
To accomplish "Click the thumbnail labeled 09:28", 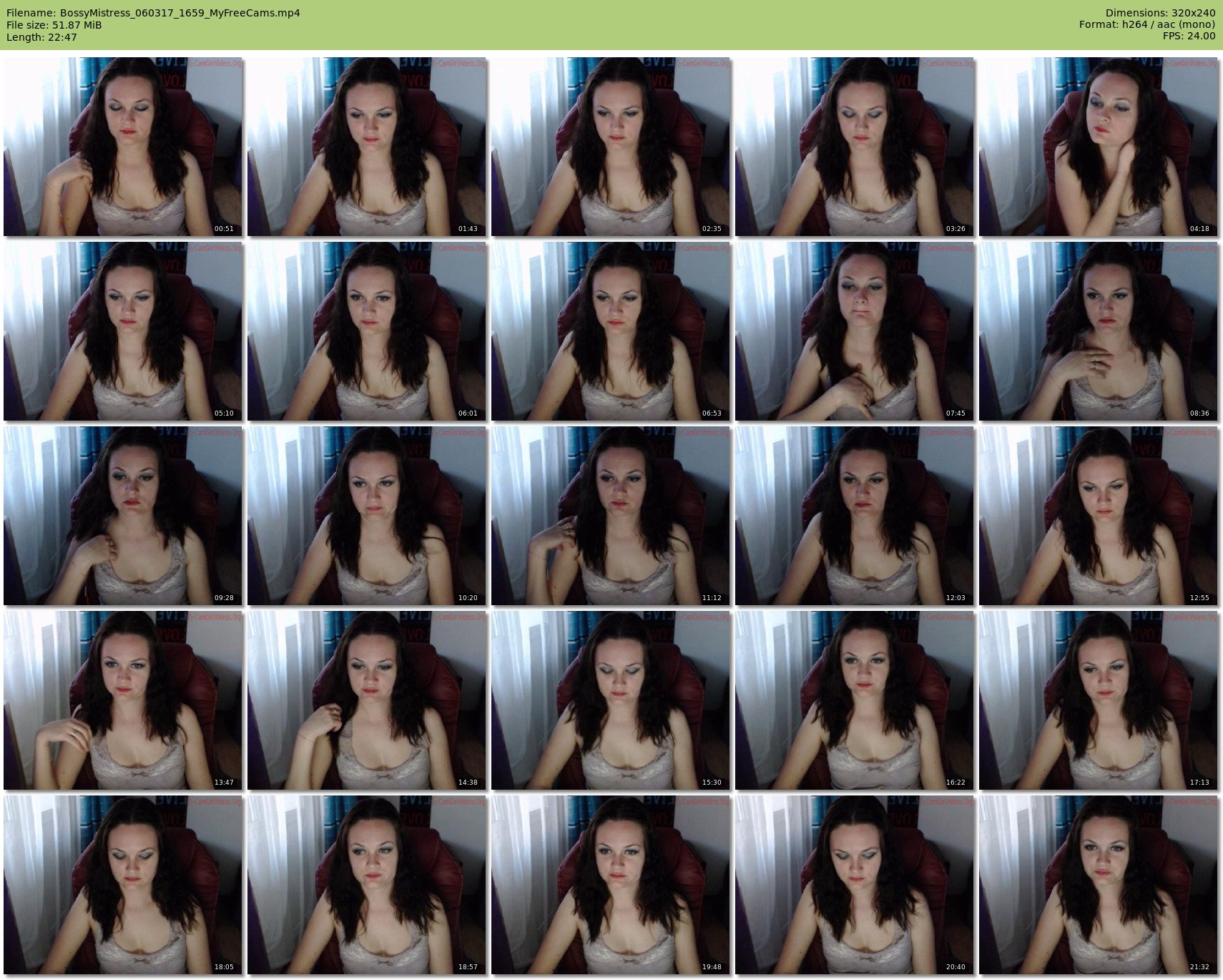I will (x=123, y=516).
